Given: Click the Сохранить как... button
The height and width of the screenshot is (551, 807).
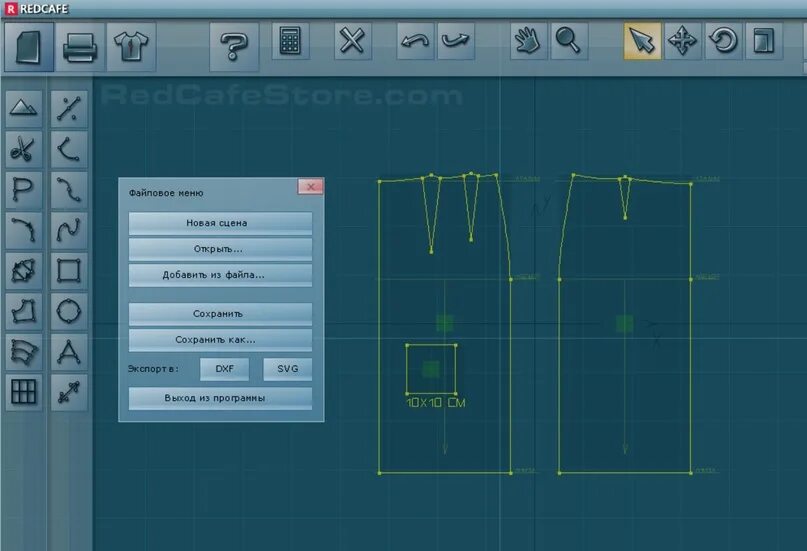Looking at the screenshot, I should click(x=220, y=340).
